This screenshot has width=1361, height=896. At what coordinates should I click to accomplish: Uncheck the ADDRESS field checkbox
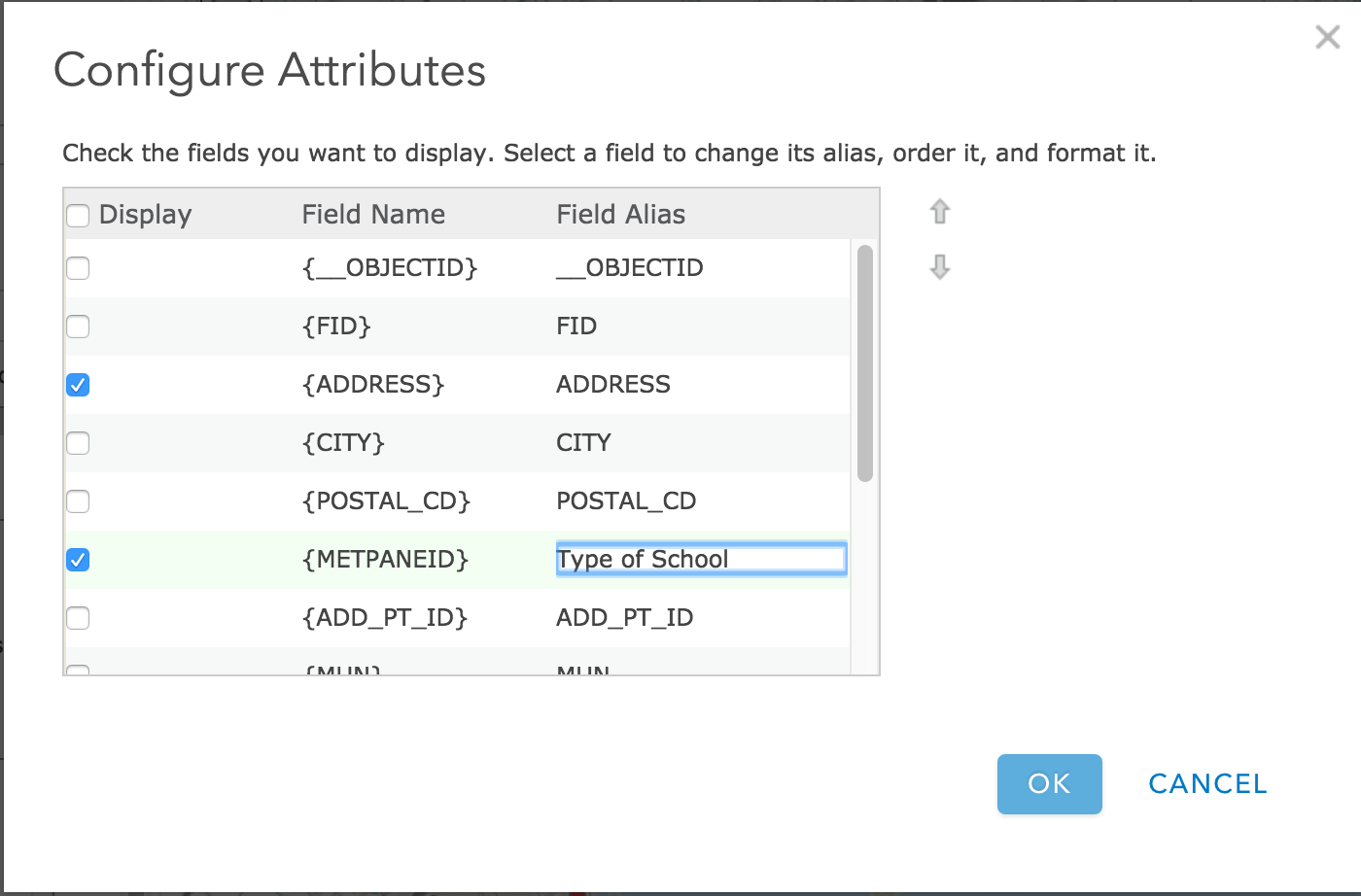click(x=78, y=385)
